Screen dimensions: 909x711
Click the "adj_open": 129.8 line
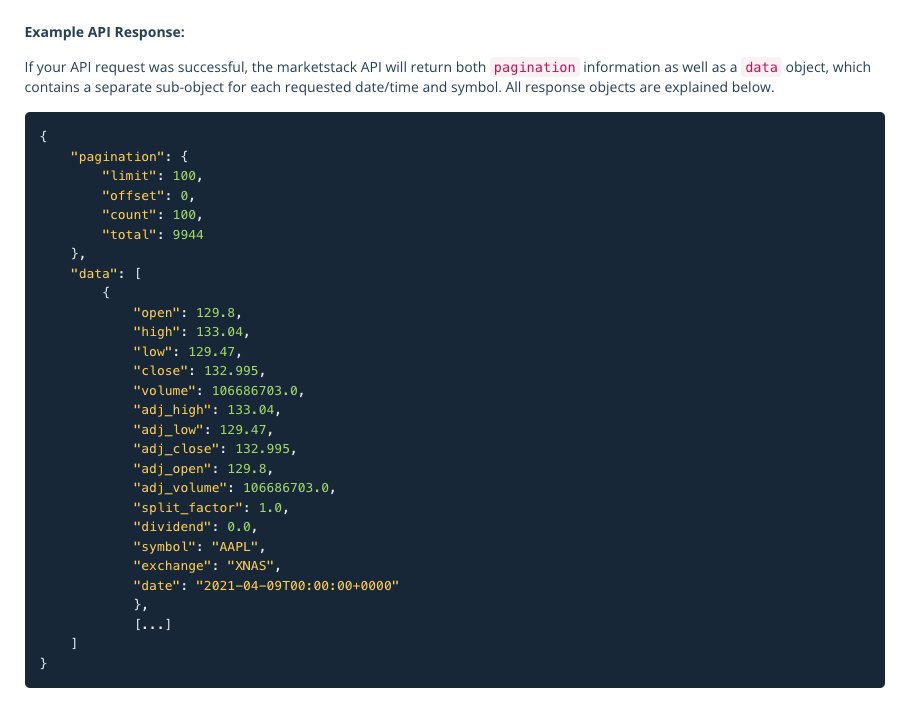tap(203, 469)
